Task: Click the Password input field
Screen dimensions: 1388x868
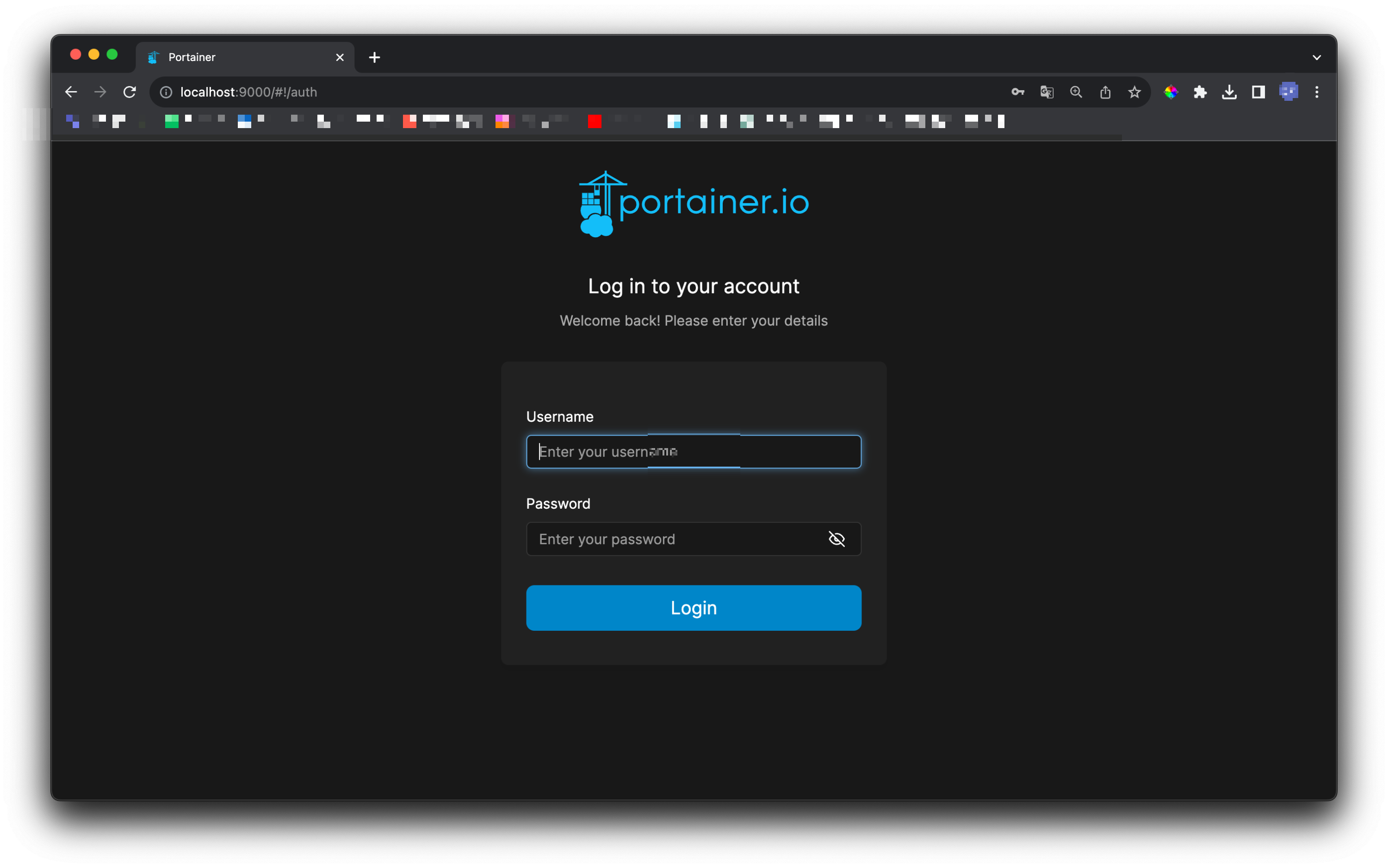Action: pyautogui.click(x=672, y=539)
